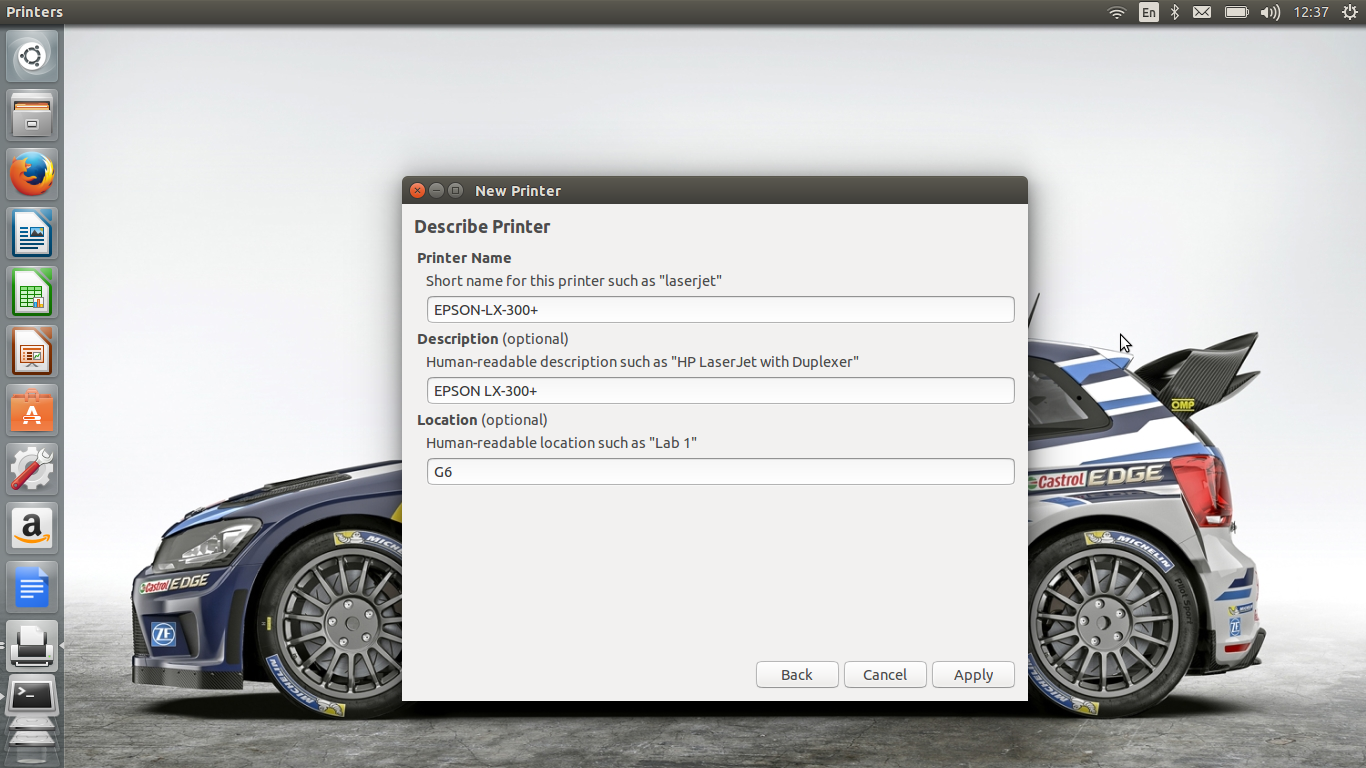
Task: Open the battery status indicator
Action: (x=1237, y=12)
